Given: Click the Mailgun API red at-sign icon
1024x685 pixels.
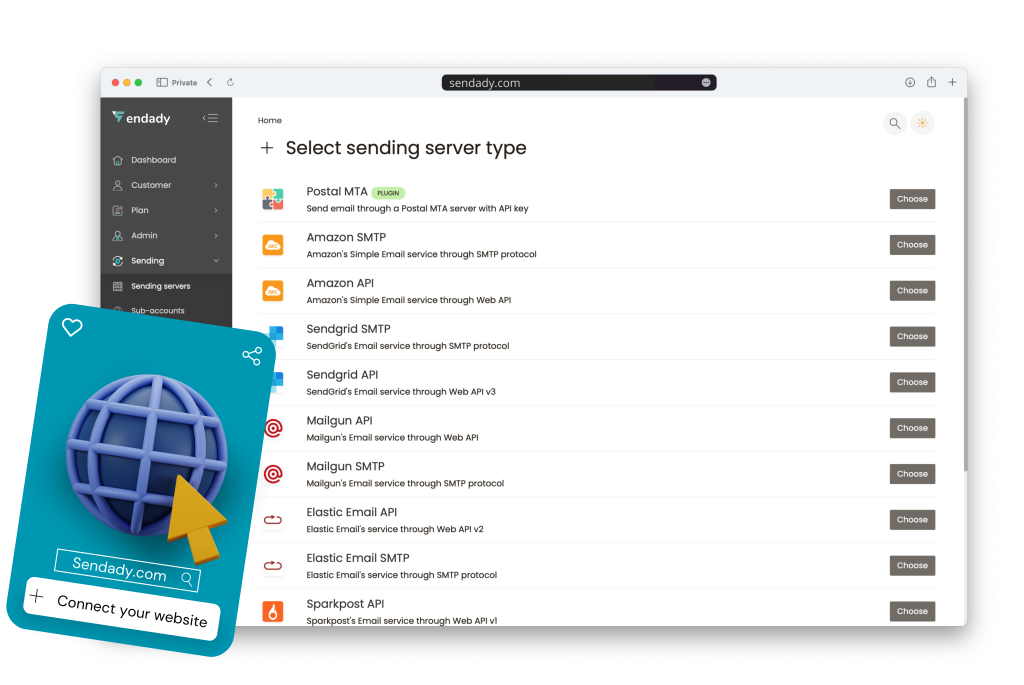Looking at the screenshot, I should click(x=273, y=428).
